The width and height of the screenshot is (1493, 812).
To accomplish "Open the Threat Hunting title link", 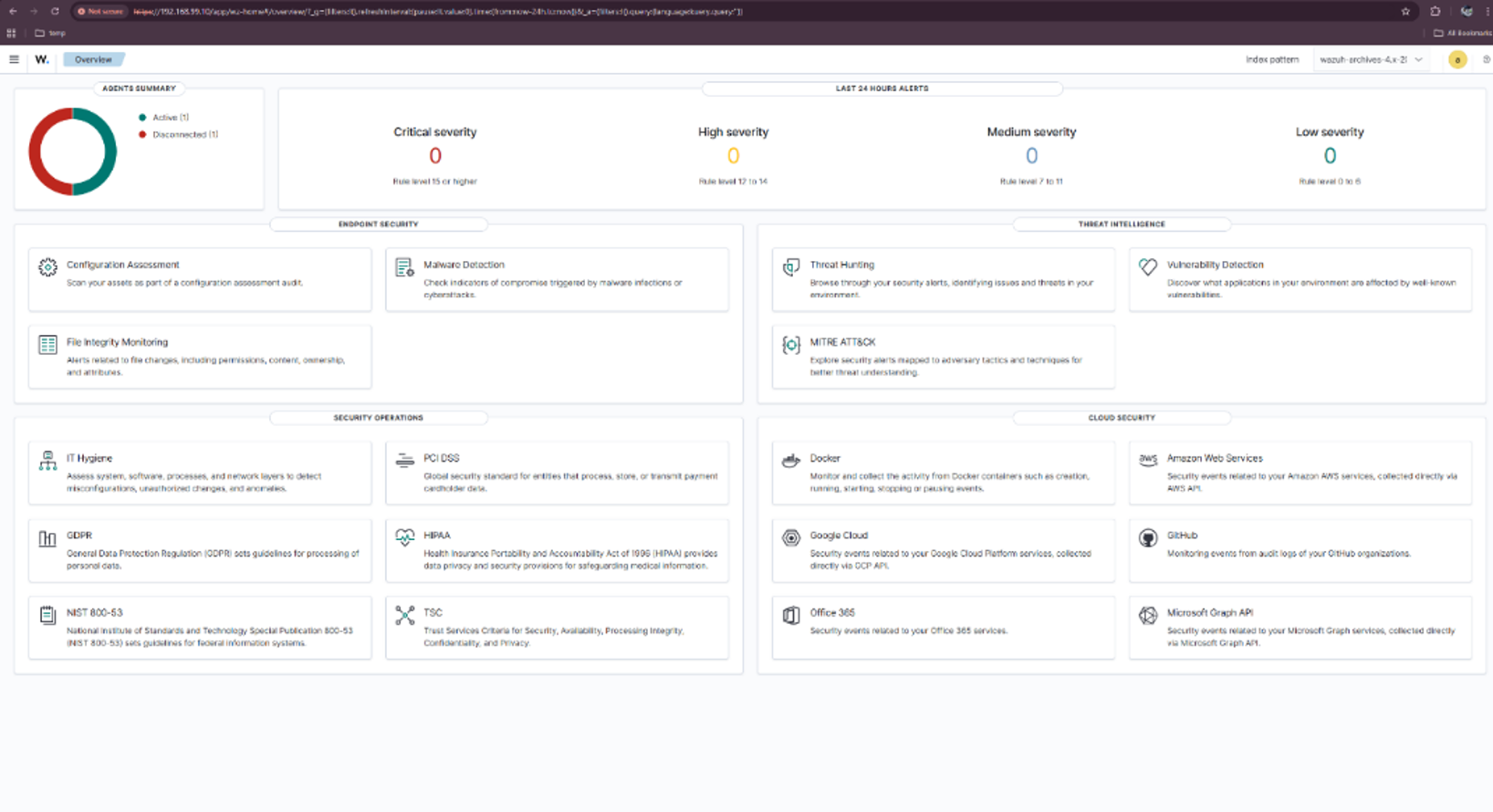I will pyautogui.click(x=841, y=265).
